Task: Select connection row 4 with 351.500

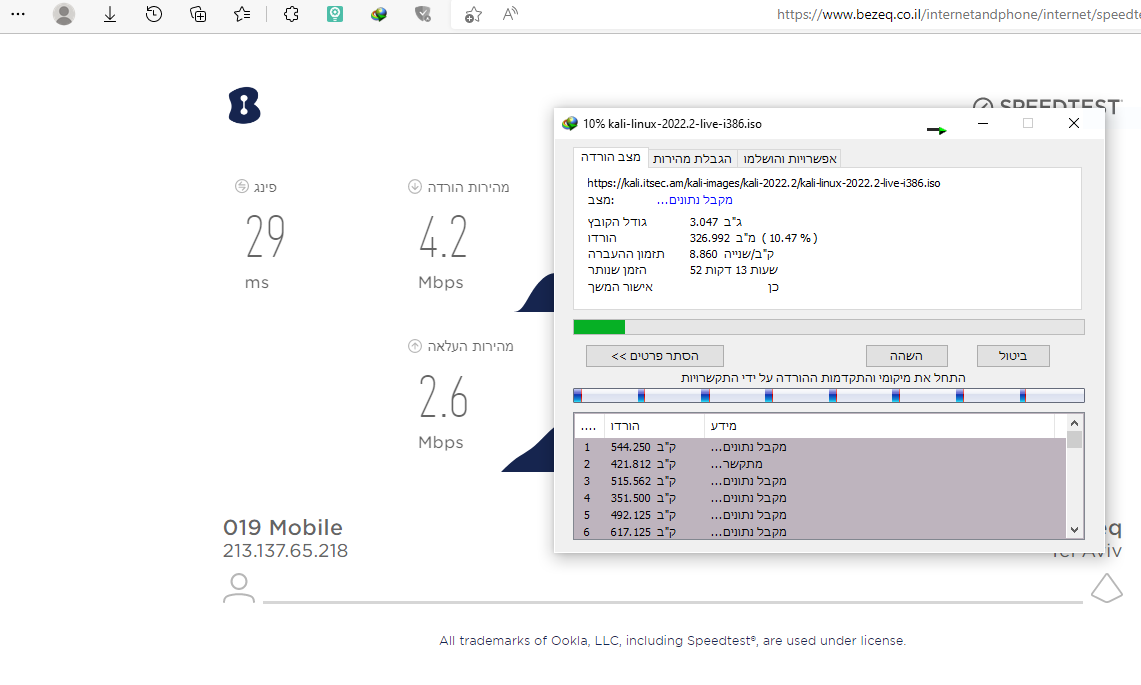Action: point(820,498)
